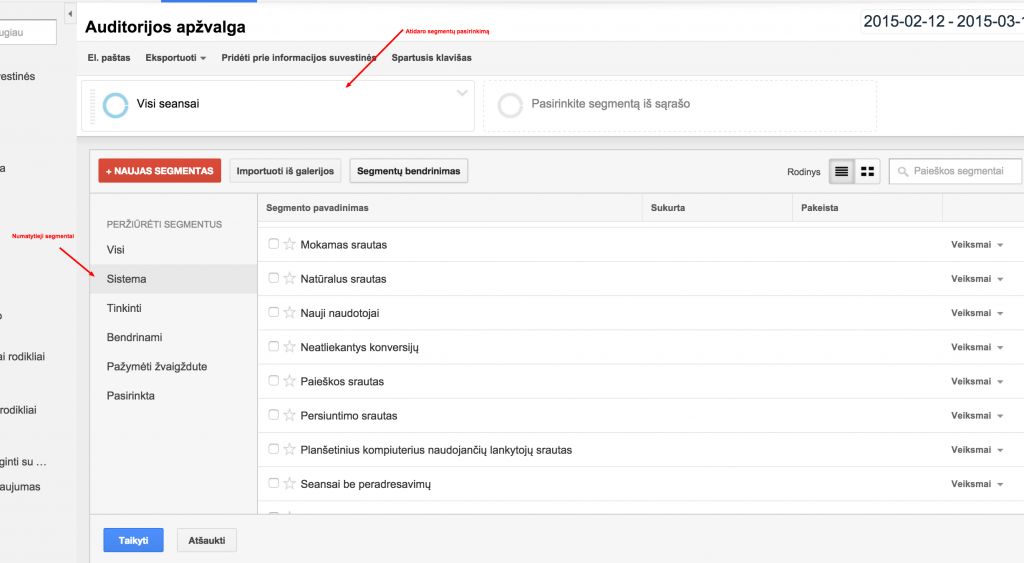Check the Natūralus srautas checkbox
The height and width of the screenshot is (563, 1024).
pyautogui.click(x=274, y=278)
